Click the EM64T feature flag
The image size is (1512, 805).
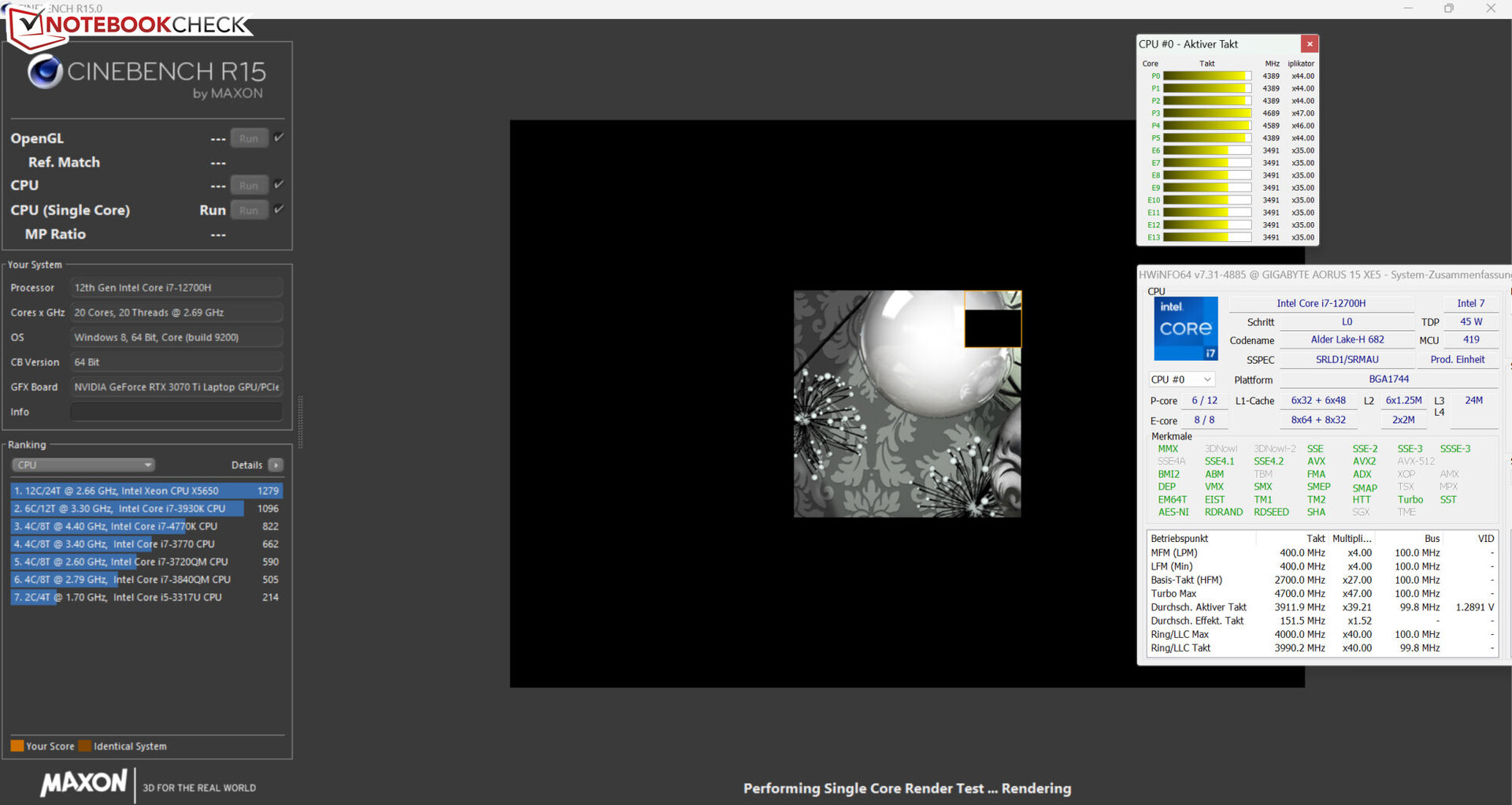[x=1173, y=500]
